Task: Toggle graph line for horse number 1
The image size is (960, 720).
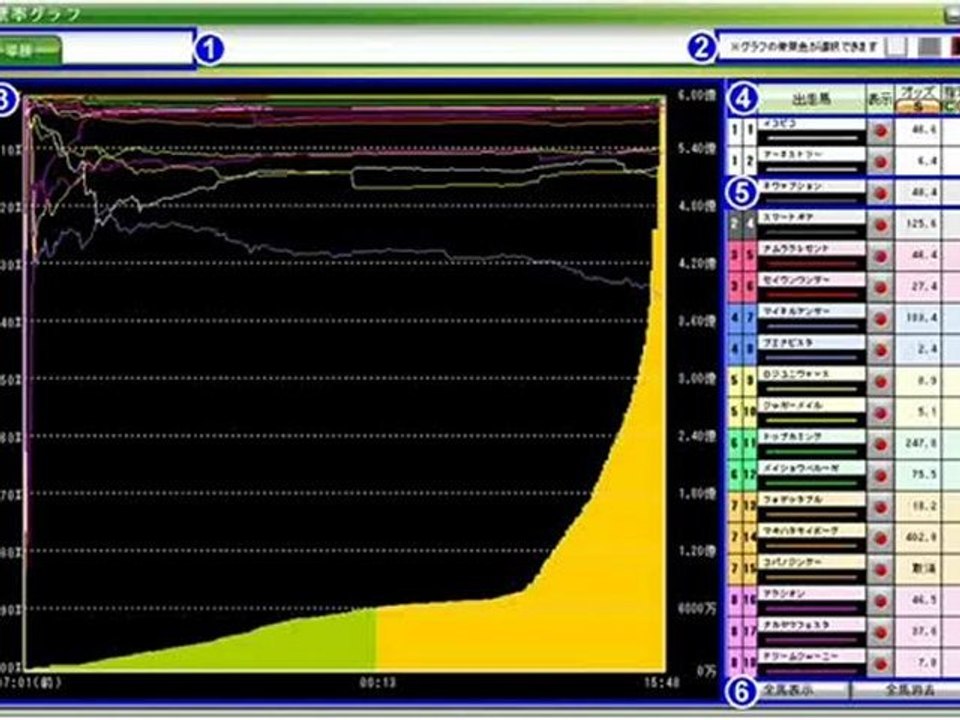Action: click(x=880, y=132)
